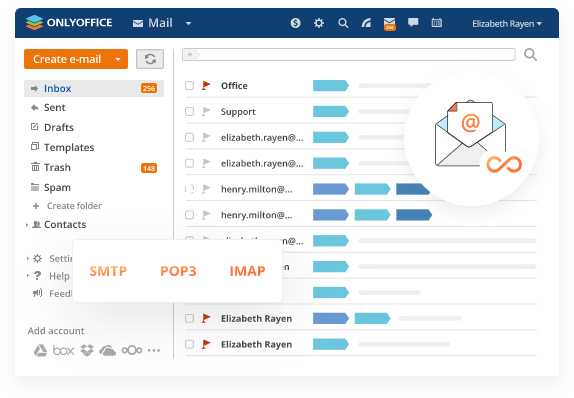Expand the Contacts tree section

pos(27,225)
